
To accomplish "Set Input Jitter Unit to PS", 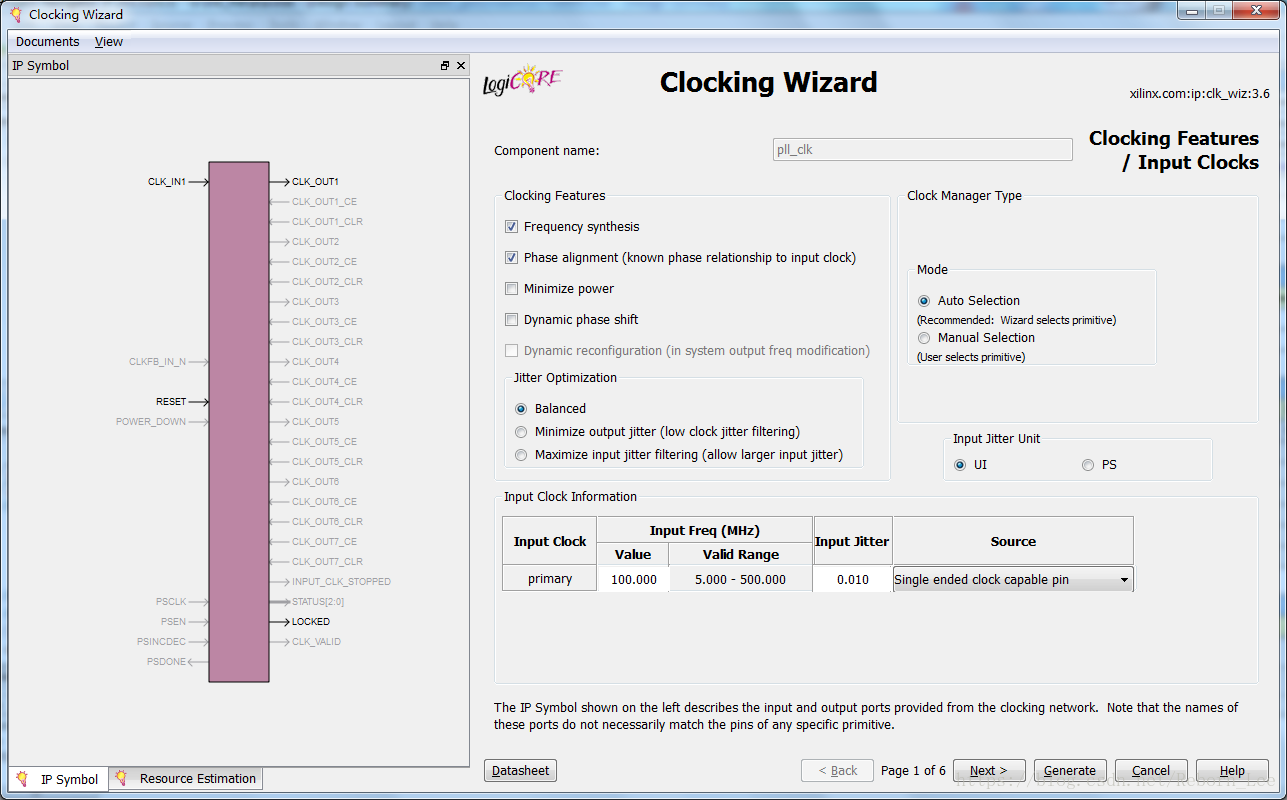I will click(1088, 465).
